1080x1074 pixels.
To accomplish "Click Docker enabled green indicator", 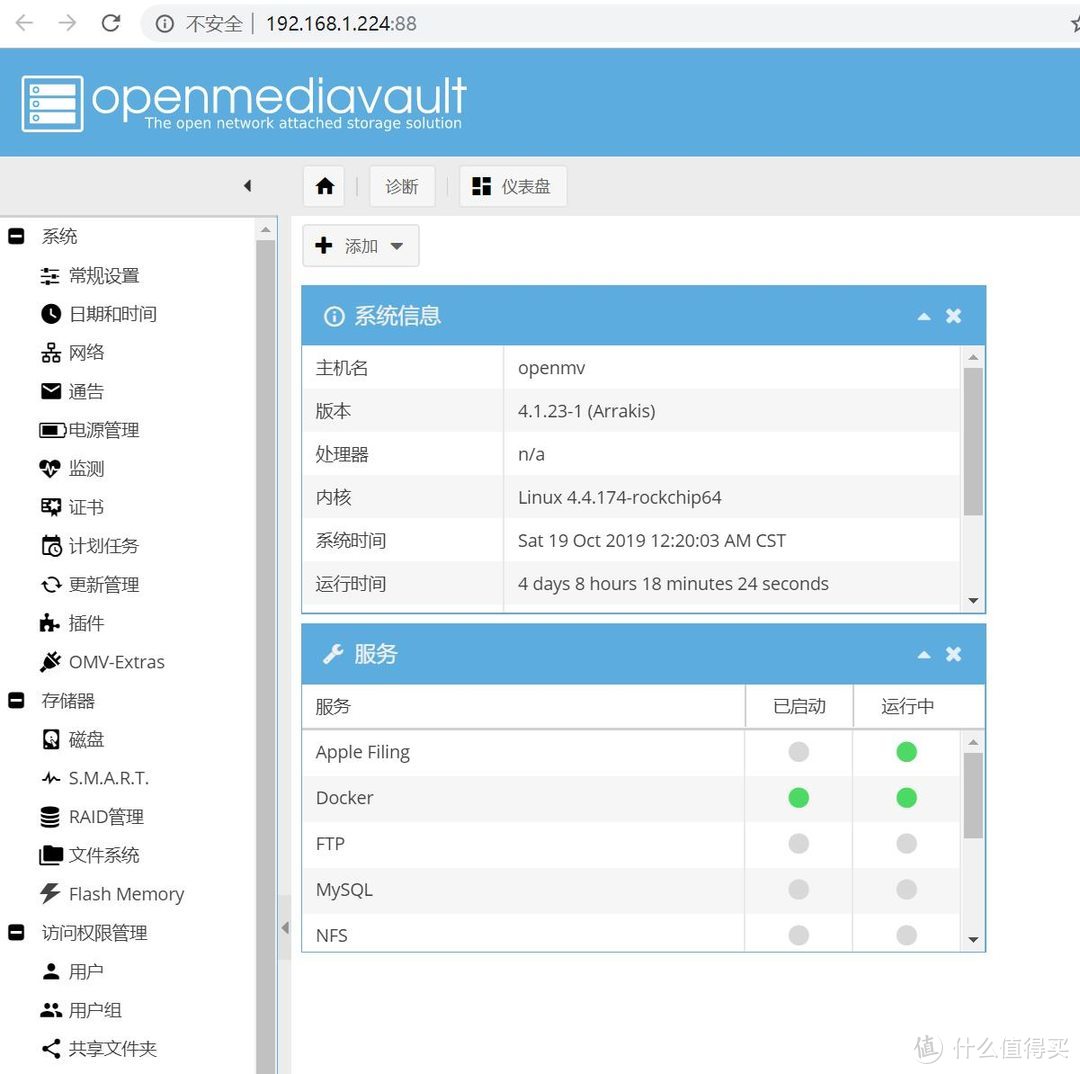I will (x=798, y=798).
